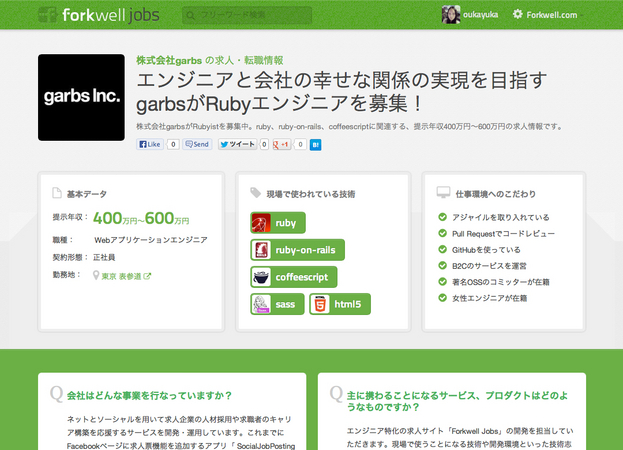The image size is (623, 450).
Task: Click the tag icon by 現場で使われている技術
Action: (x=255, y=193)
